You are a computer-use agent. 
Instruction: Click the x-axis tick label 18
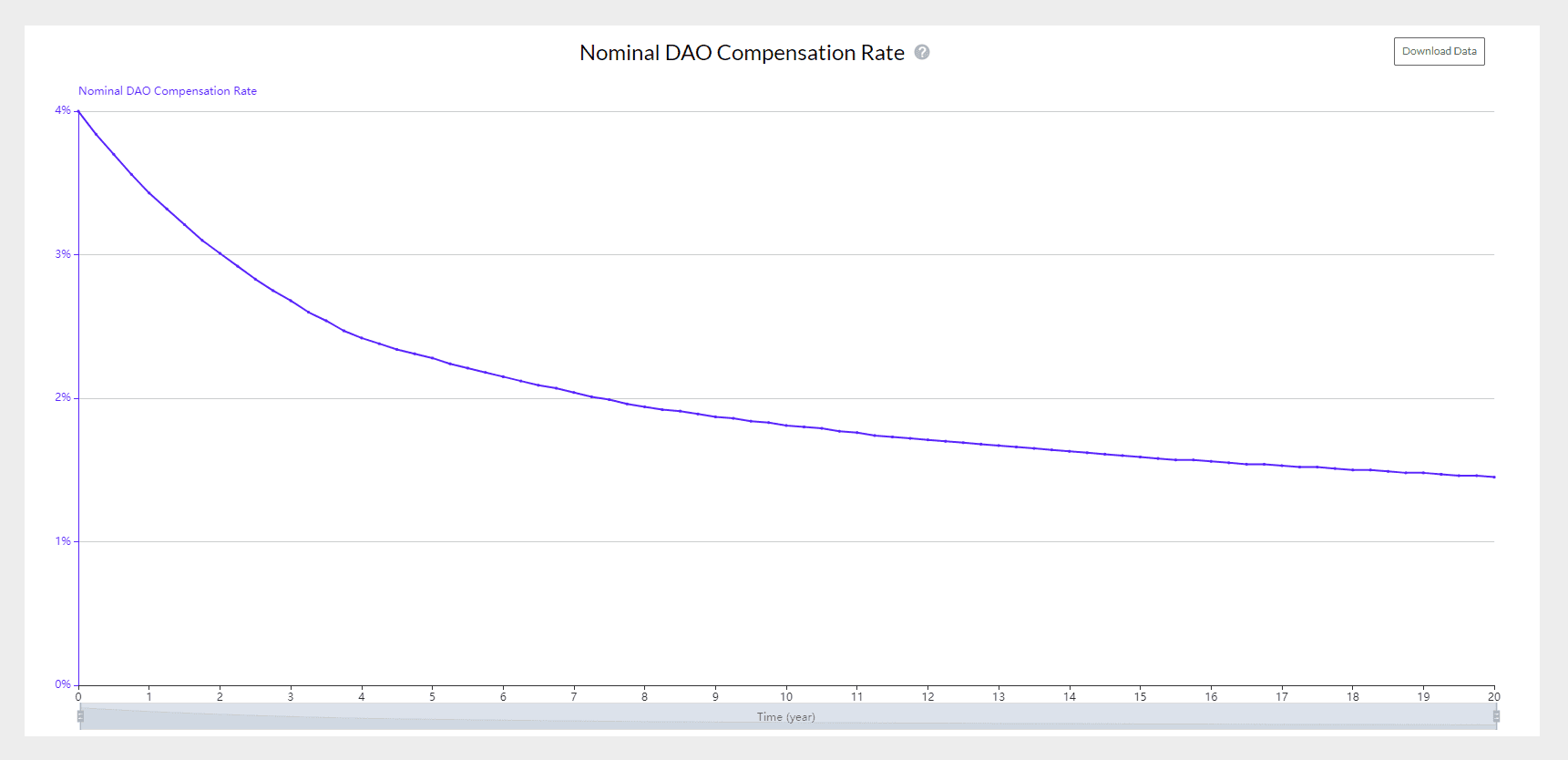[1353, 697]
